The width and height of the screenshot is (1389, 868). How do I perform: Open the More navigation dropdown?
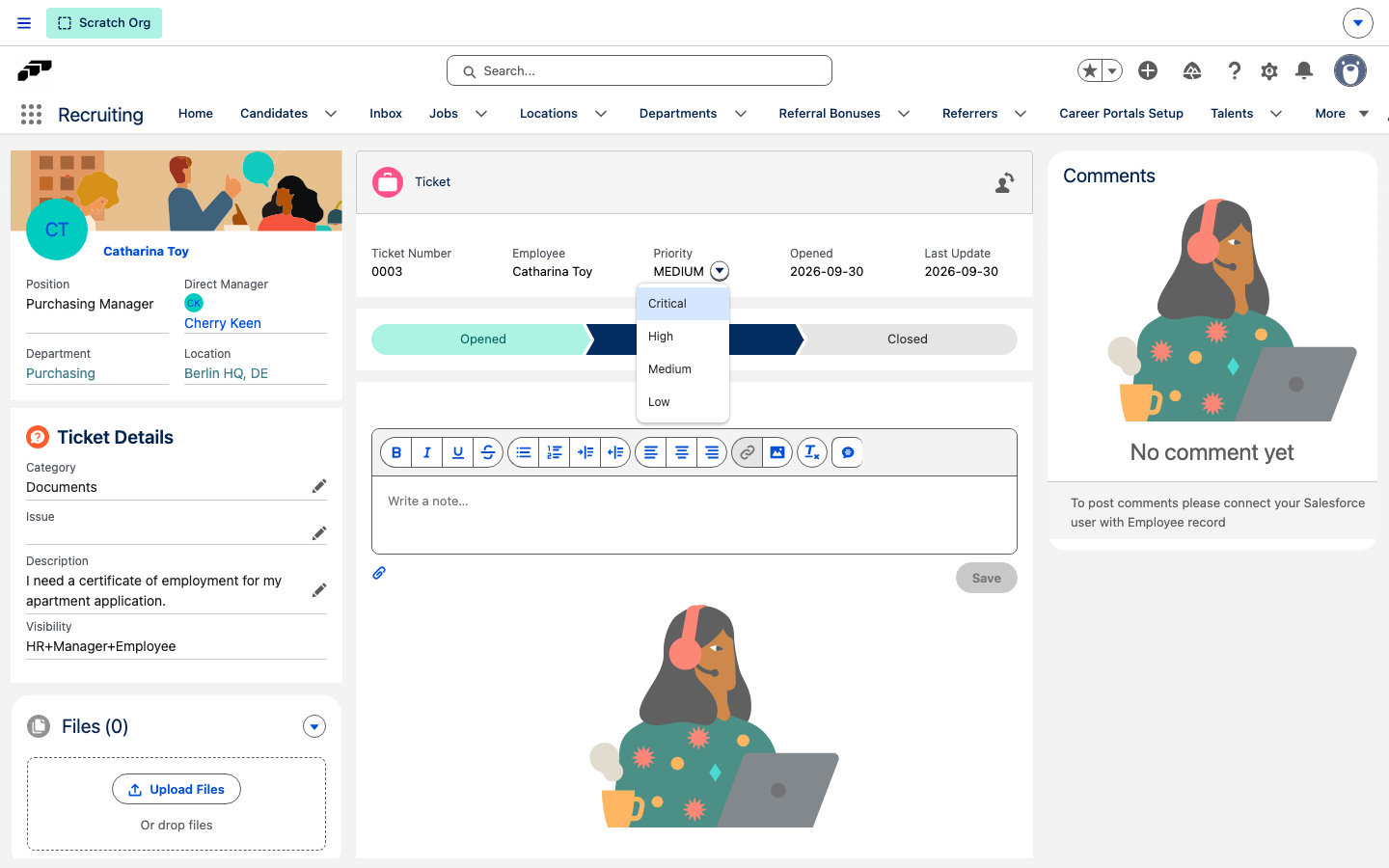[x=1342, y=114]
